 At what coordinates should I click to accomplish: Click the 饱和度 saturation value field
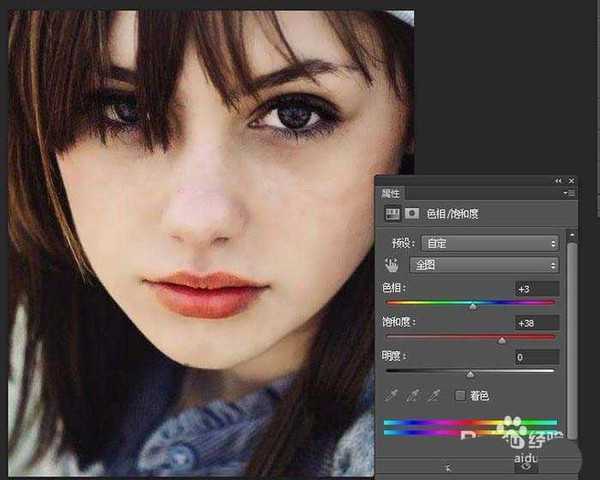(x=535, y=323)
